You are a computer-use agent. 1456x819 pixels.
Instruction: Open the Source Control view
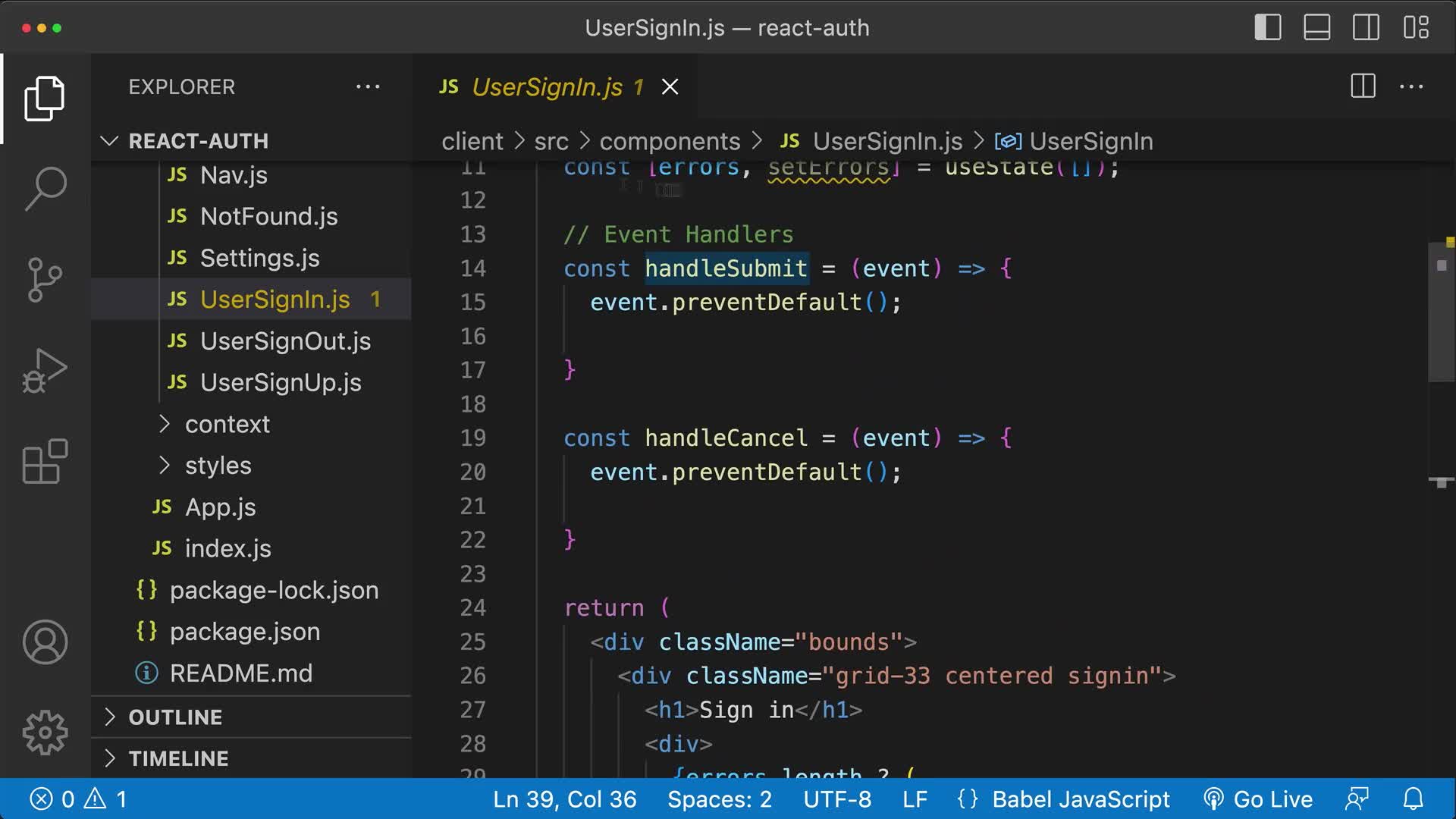pyautogui.click(x=45, y=278)
